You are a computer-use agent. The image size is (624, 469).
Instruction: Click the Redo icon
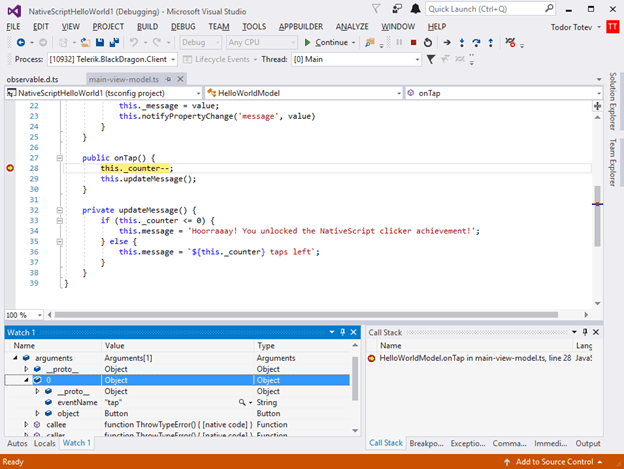(x=157, y=42)
